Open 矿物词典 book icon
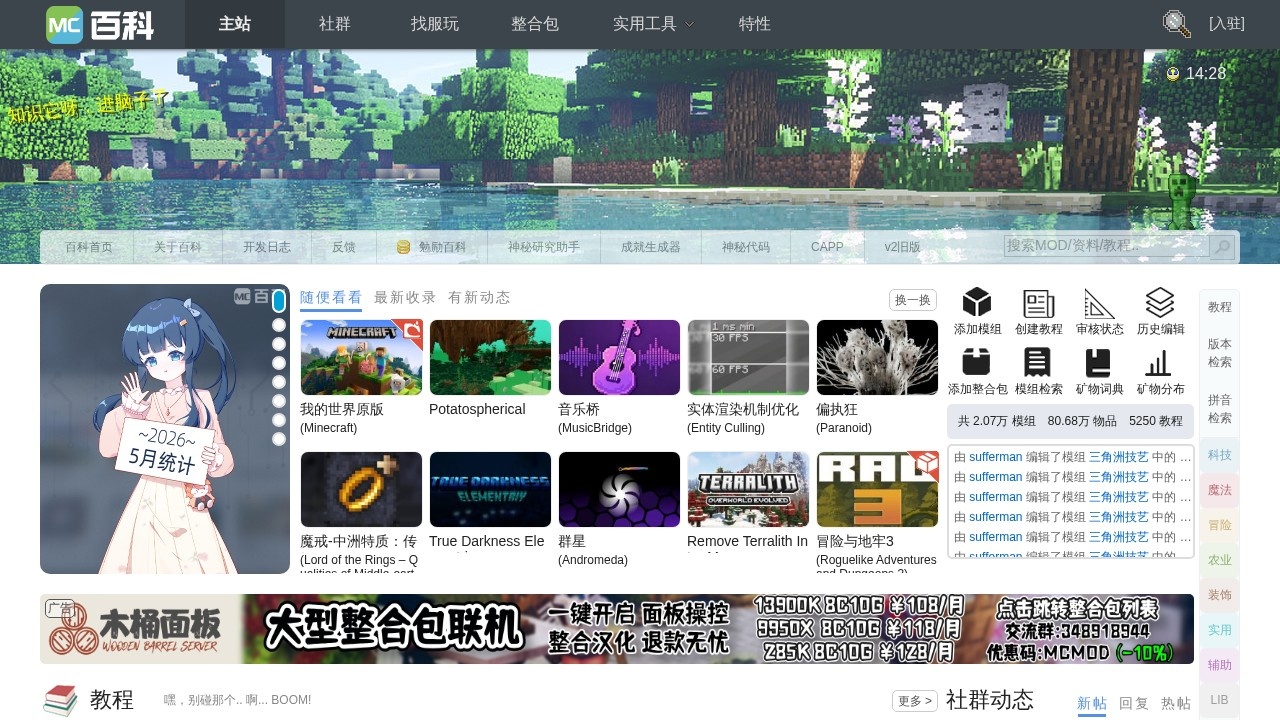1280x720 pixels. (1098, 362)
